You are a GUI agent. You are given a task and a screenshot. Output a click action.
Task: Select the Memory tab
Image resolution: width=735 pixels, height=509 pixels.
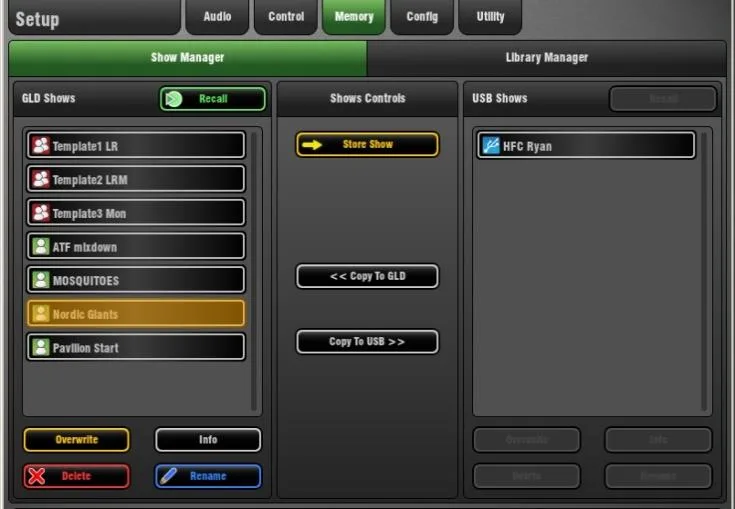pos(354,17)
